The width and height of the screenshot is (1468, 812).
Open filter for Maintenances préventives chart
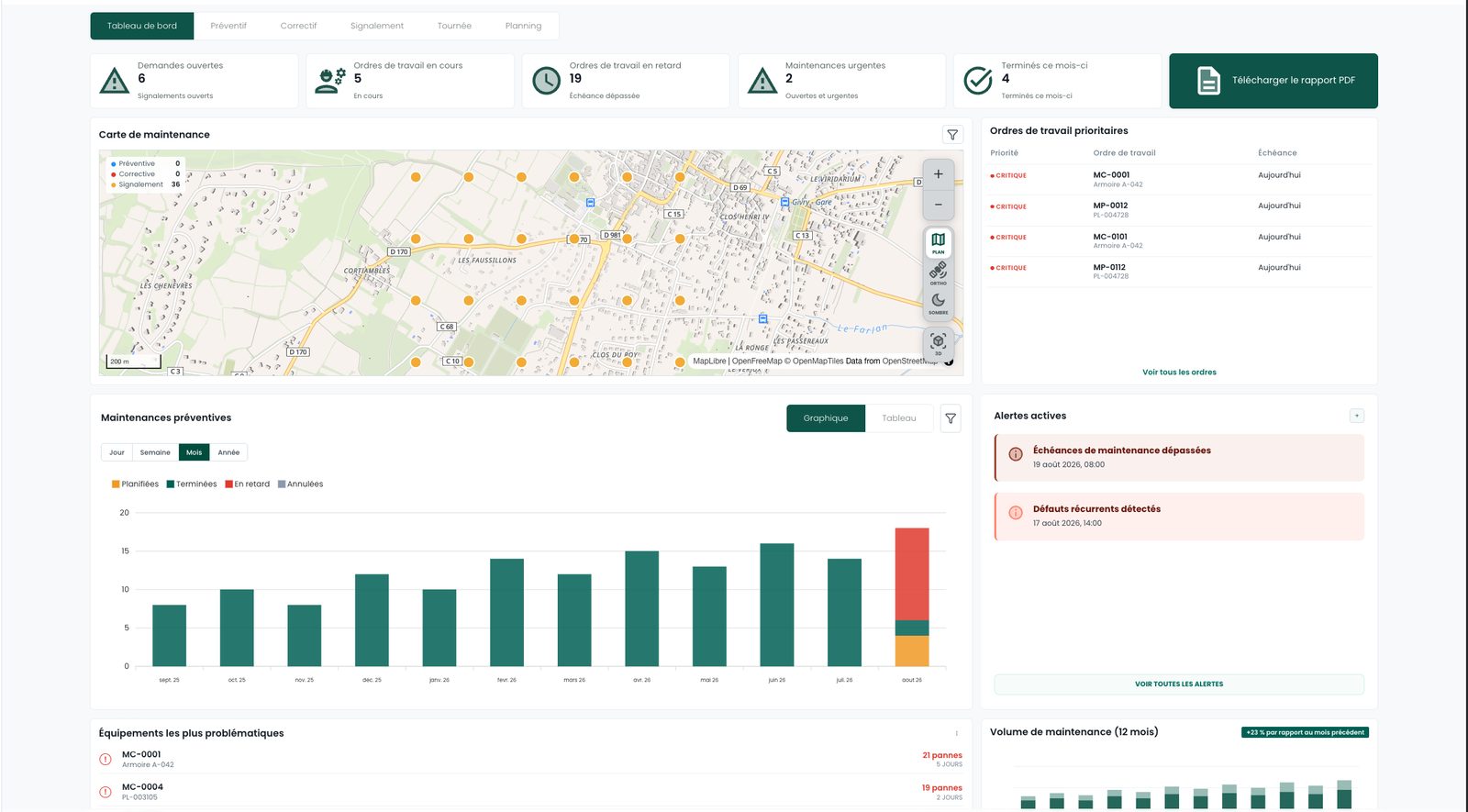[951, 418]
